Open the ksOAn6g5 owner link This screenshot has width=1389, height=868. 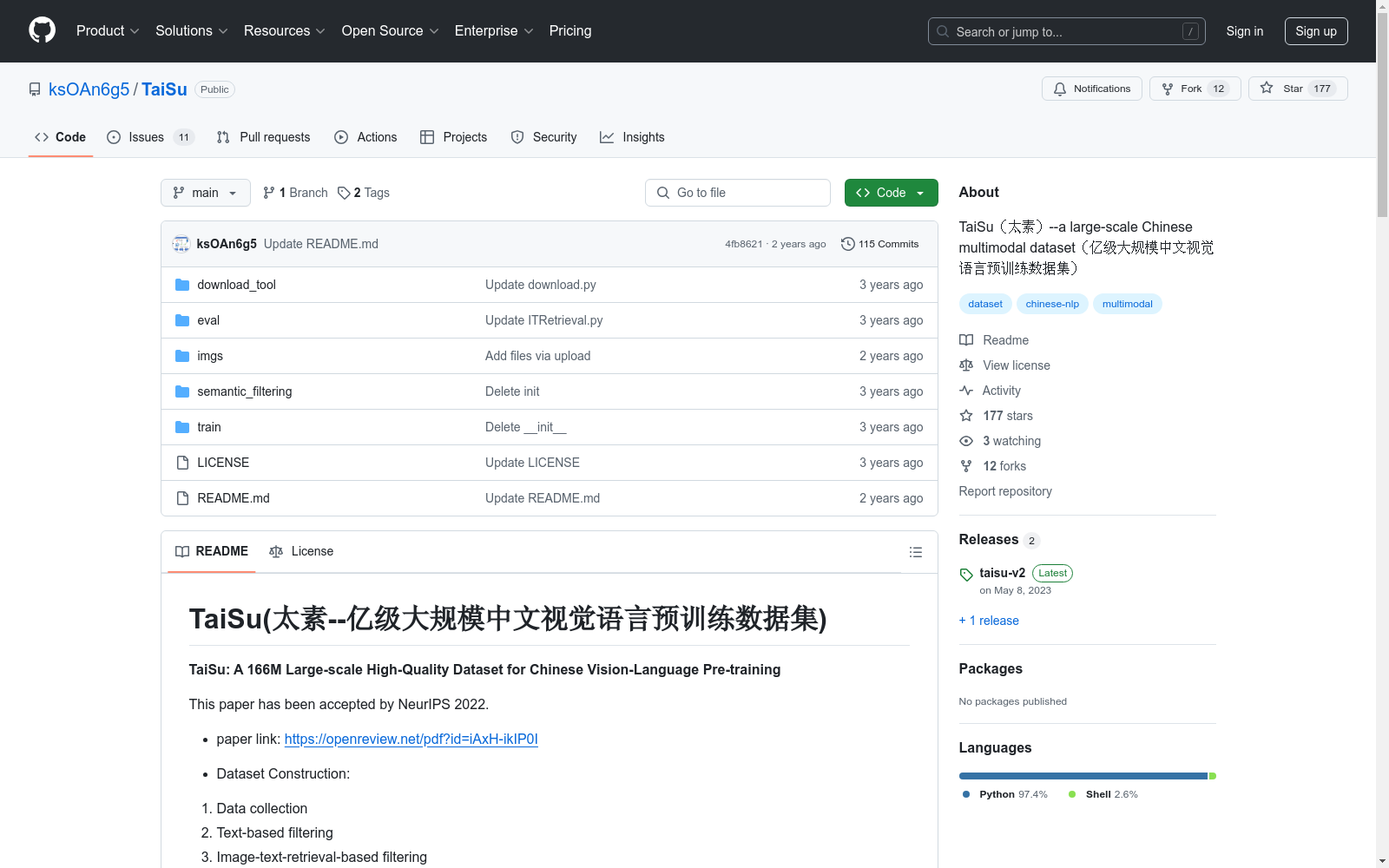(89, 89)
